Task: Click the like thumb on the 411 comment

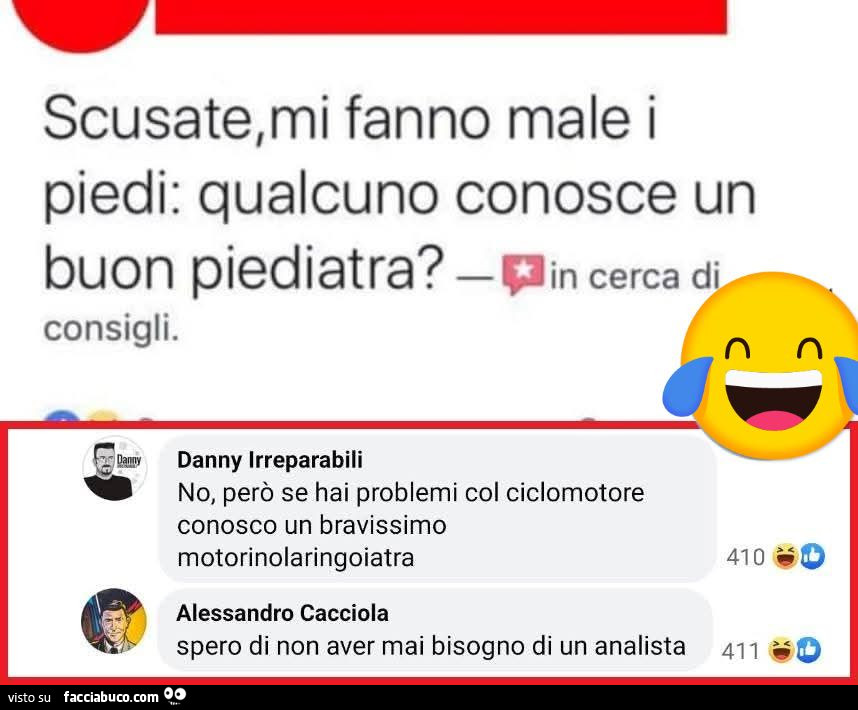Action: (808, 650)
